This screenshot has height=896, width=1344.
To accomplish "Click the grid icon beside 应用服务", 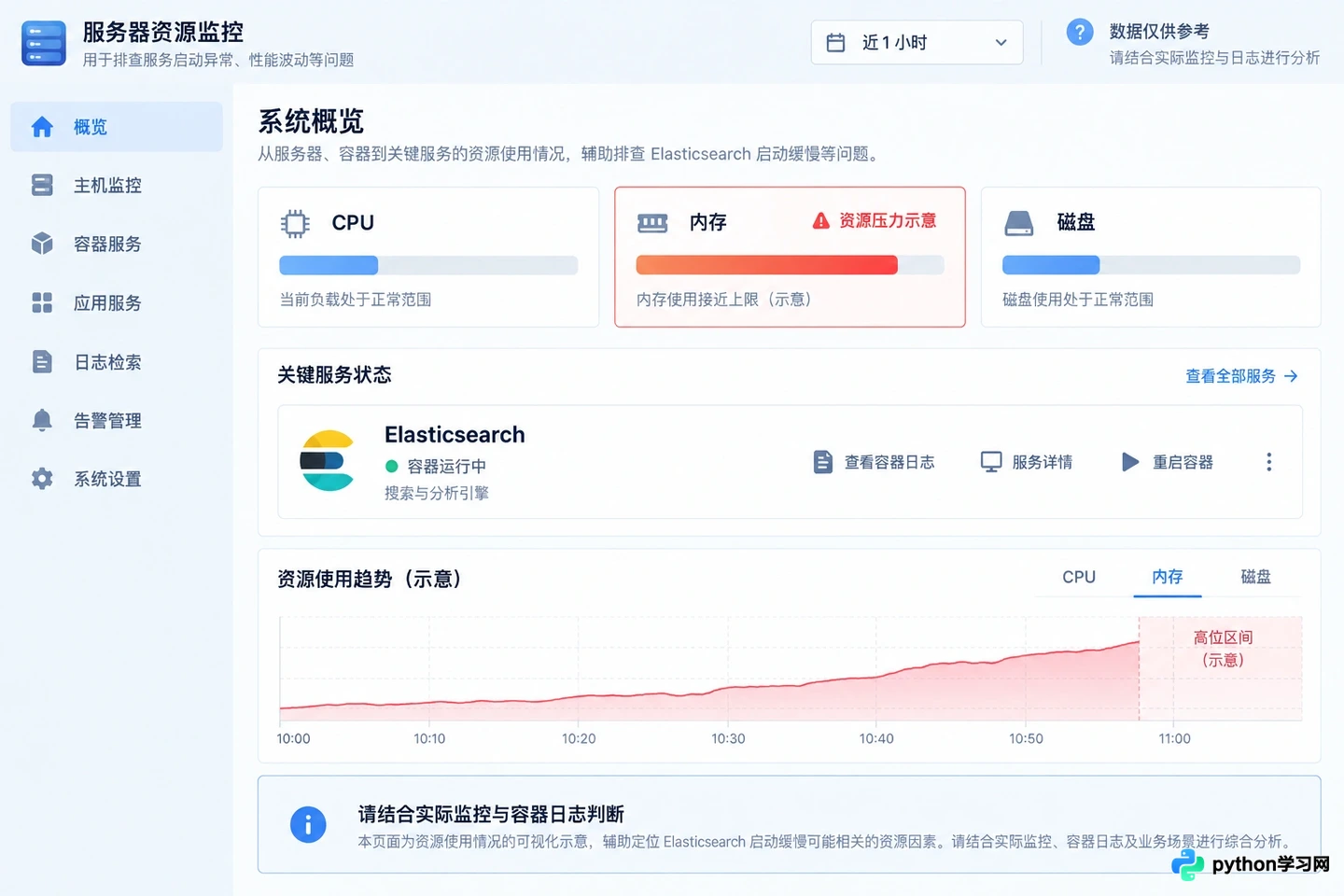I will tap(42, 302).
